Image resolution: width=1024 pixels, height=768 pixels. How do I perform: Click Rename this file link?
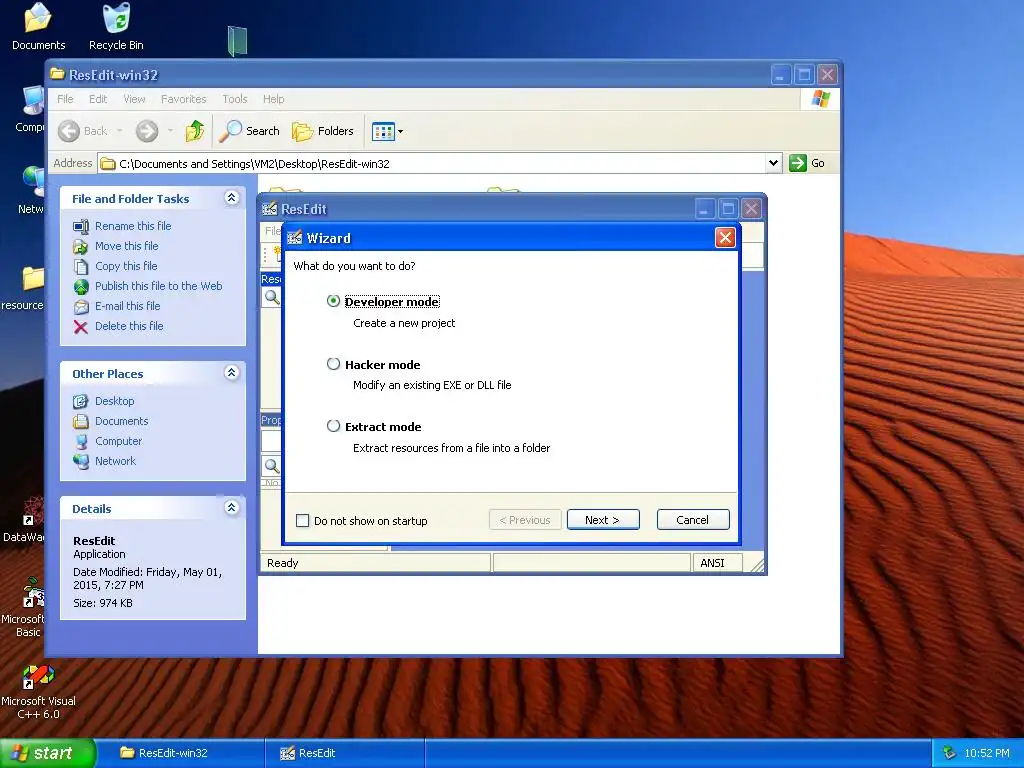point(133,226)
